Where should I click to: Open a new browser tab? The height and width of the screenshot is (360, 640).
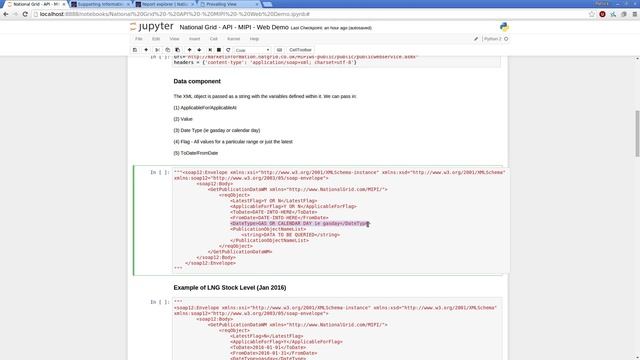267,4
